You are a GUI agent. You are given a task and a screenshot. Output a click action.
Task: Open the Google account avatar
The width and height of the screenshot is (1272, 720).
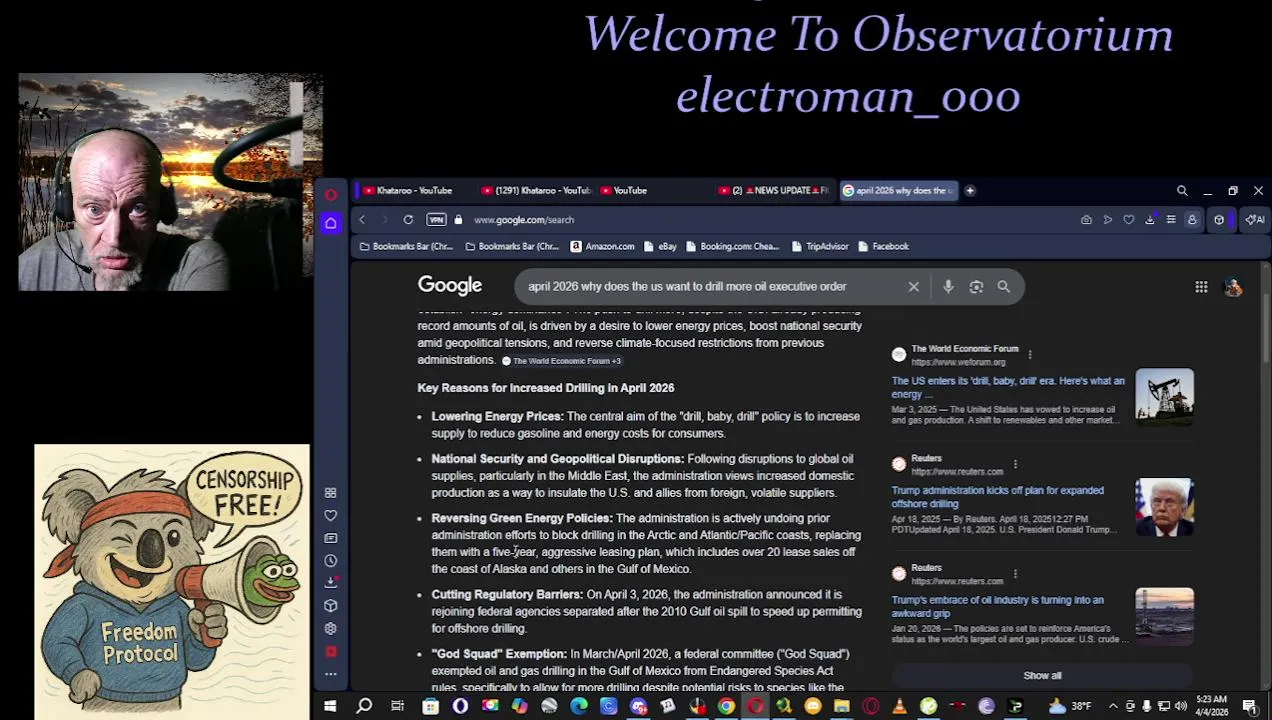1233,287
